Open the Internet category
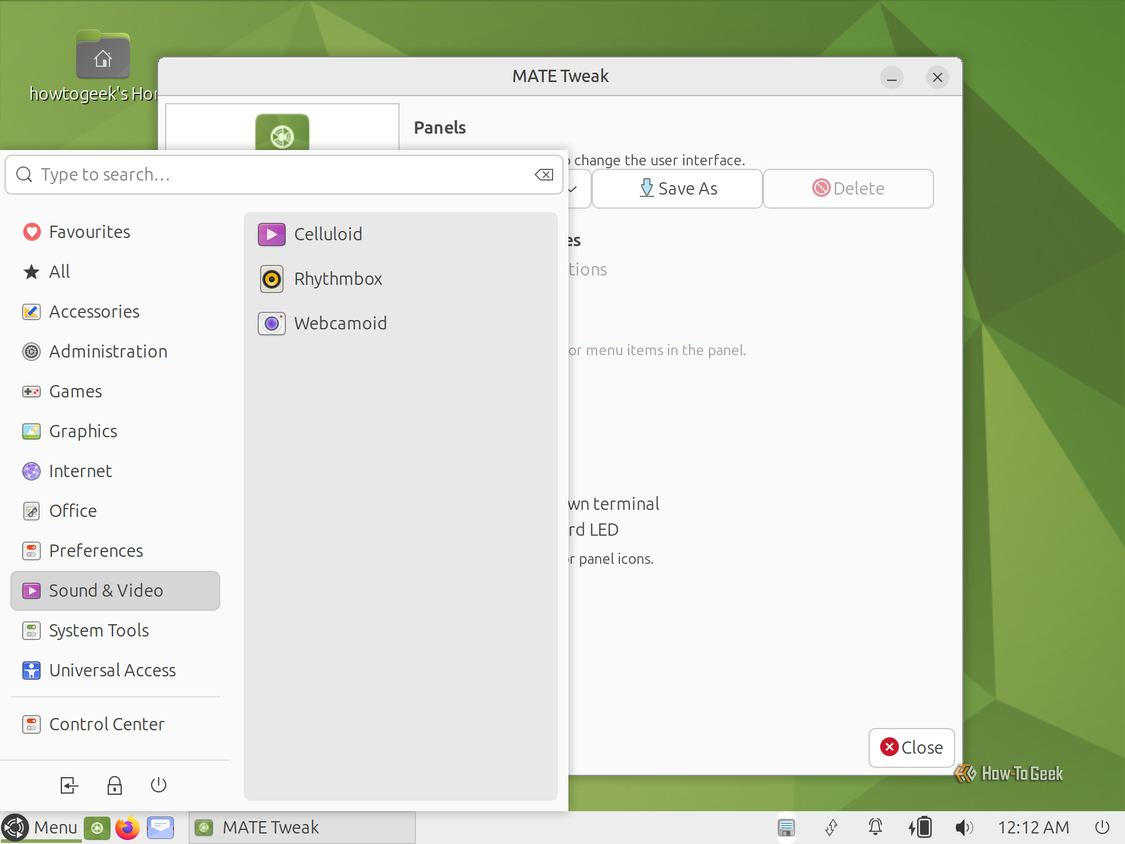1125x844 pixels. coord(115,471)
